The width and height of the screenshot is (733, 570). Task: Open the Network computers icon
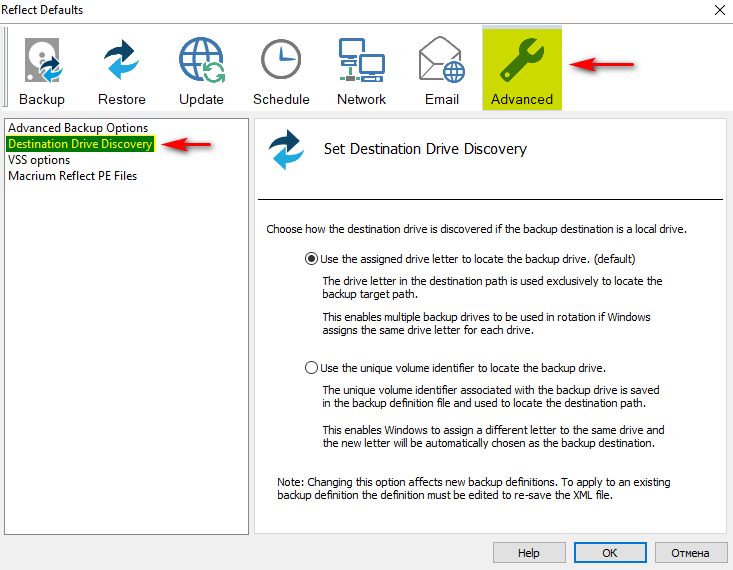361,60
